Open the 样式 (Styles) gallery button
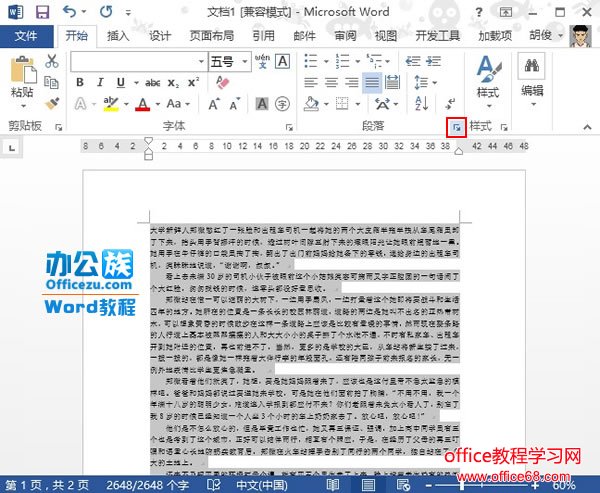 [488, 81]
